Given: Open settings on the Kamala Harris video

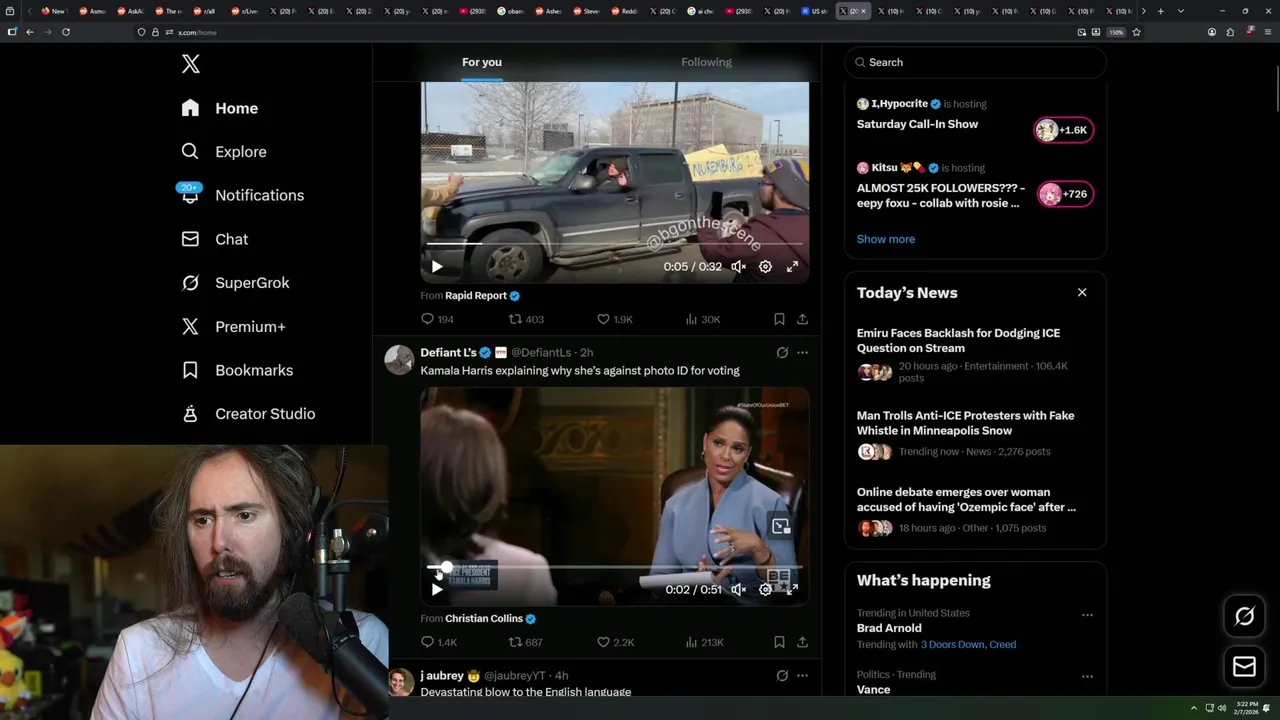Looking at the screenshot, I should (765, 590).
